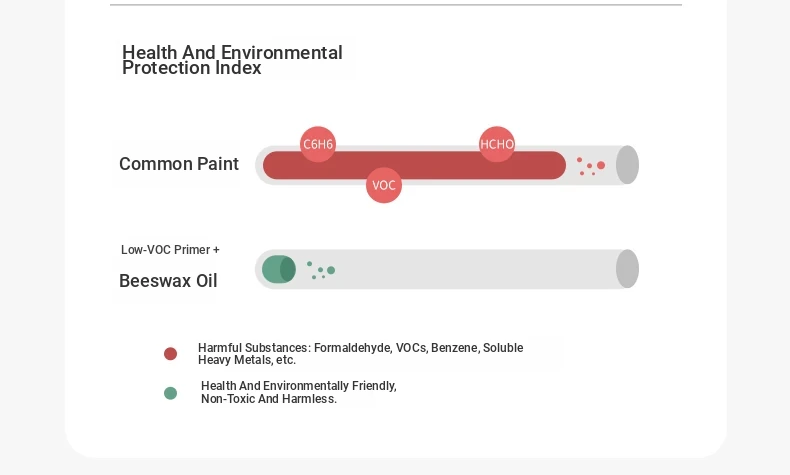Click the gray end cap of Common Paint tube
The width and height of the screenshot is (790, 475).
[x=627, y=165]
